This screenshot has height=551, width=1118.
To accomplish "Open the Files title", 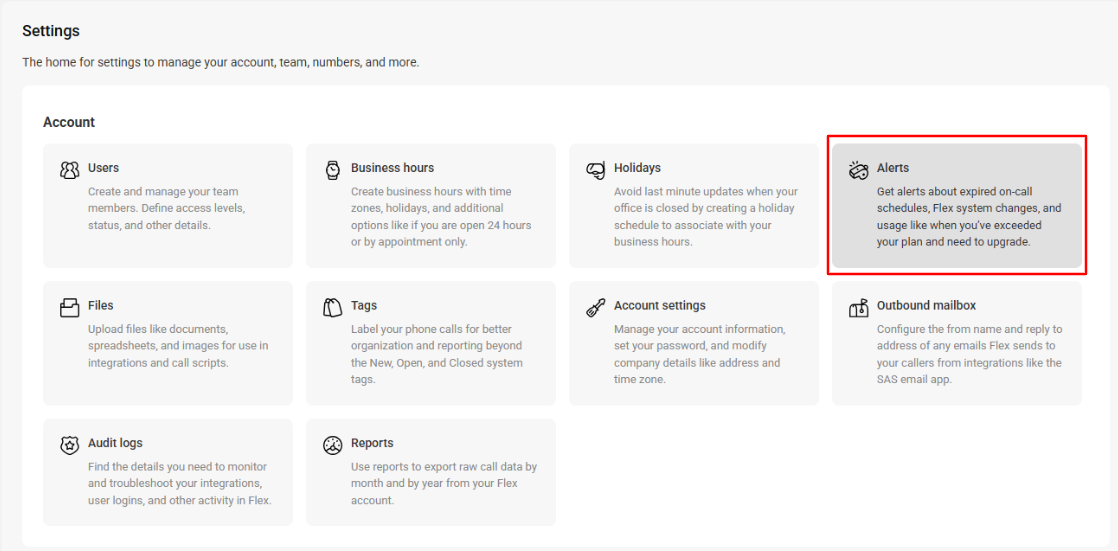I will (x=101, y=305).
